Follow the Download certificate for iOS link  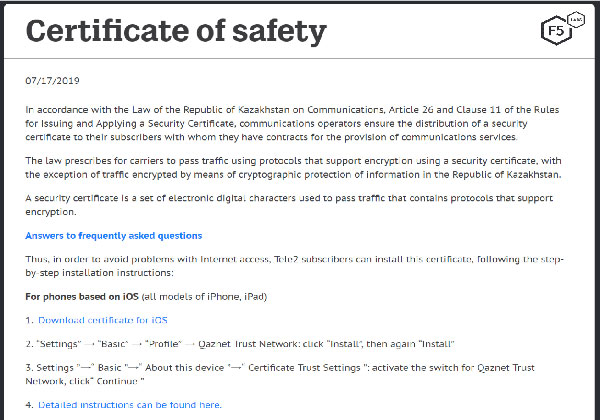click(102, 320)
